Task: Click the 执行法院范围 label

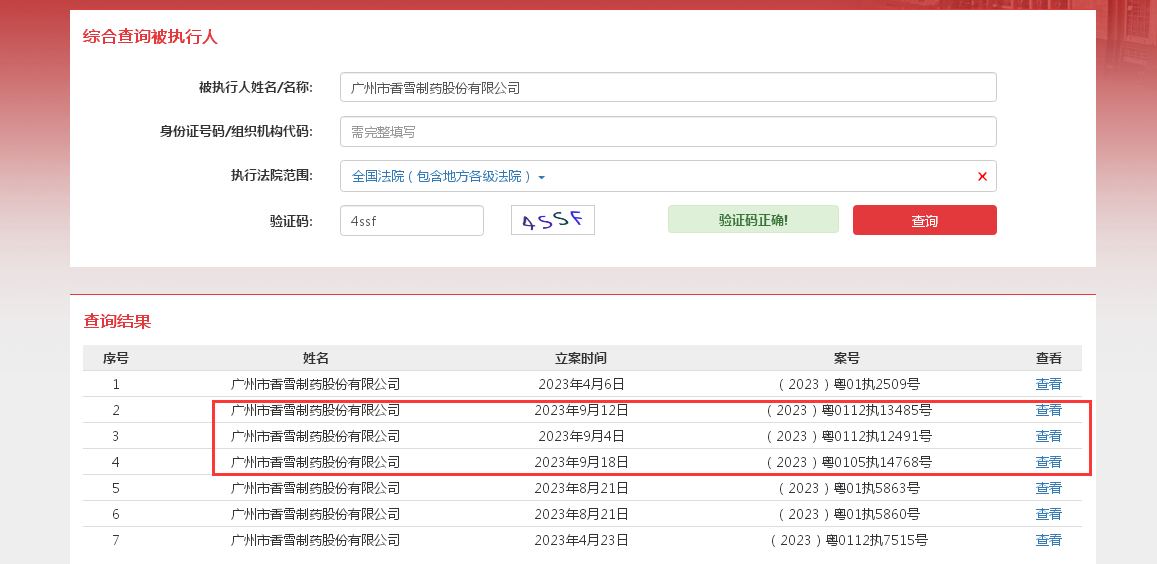Action: tap(272, 175)
